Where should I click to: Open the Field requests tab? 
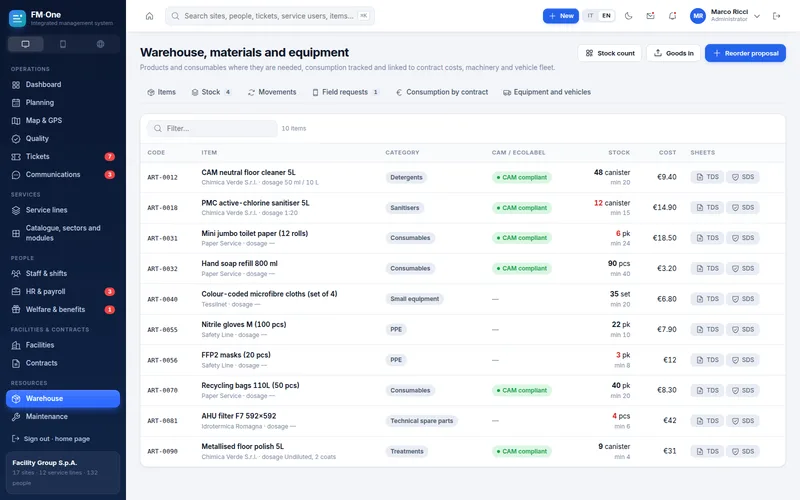pyautogui.click(x=345, y=92)
